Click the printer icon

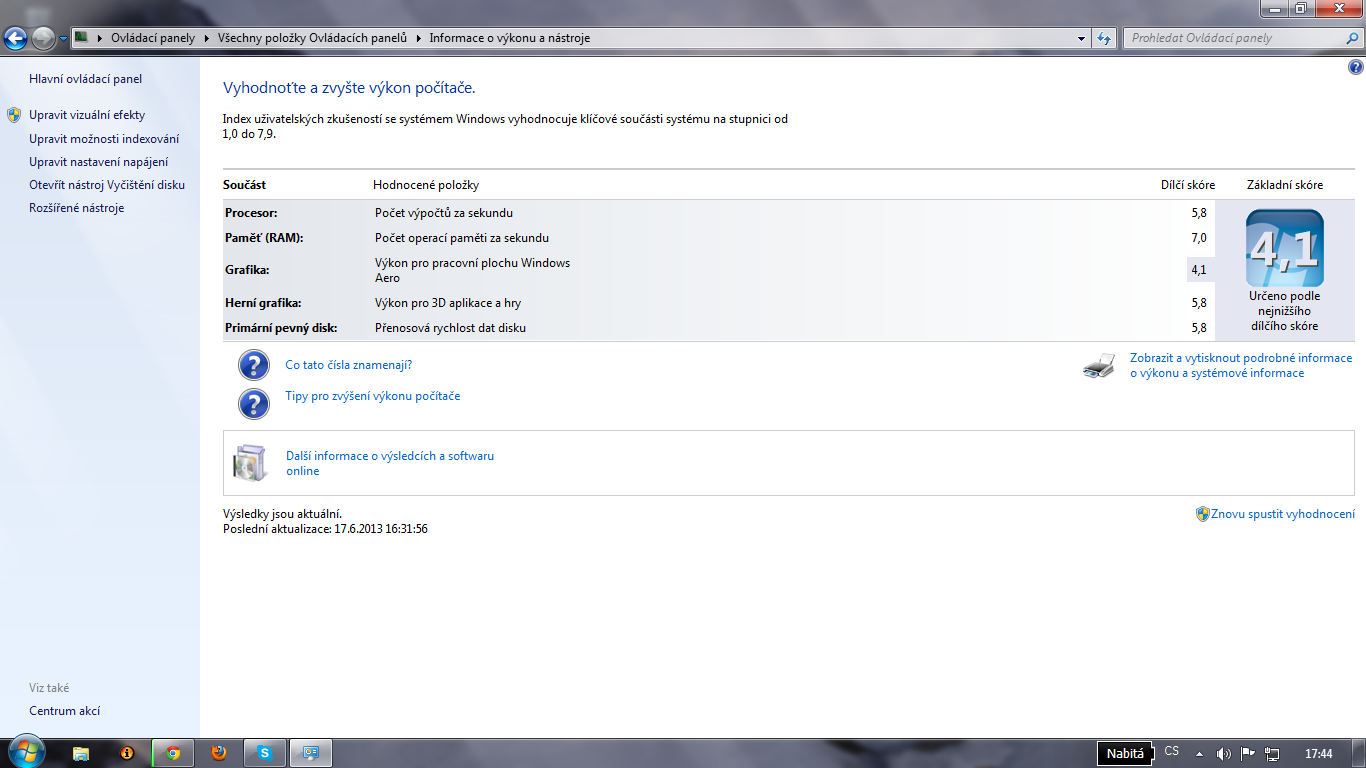tap(1098, 366)
